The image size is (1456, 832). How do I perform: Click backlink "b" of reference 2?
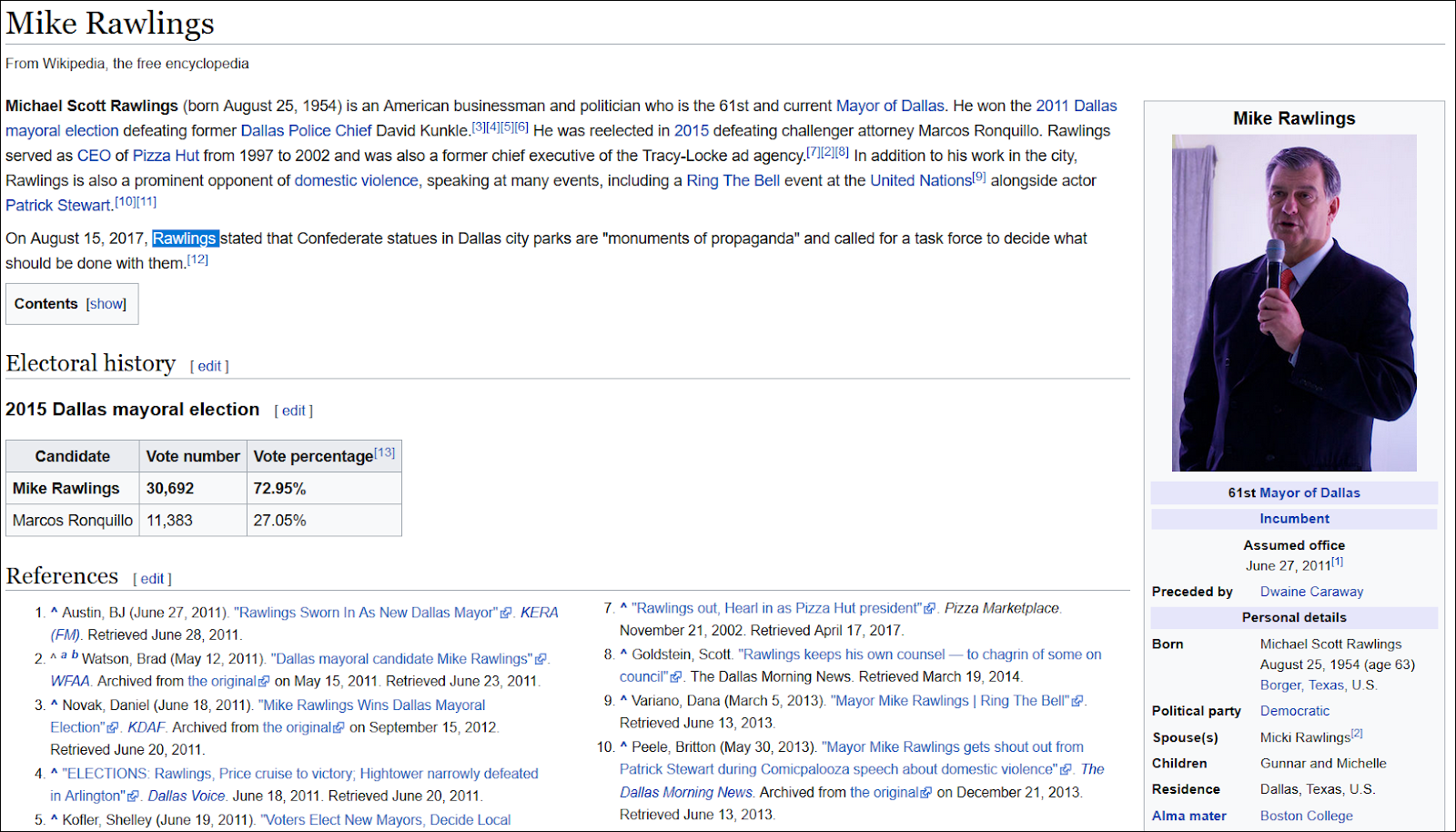[x=75, y=655]
